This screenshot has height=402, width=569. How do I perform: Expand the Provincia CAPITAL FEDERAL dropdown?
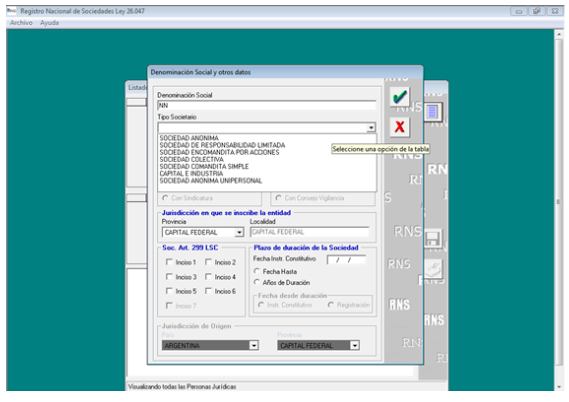[239, 233]
